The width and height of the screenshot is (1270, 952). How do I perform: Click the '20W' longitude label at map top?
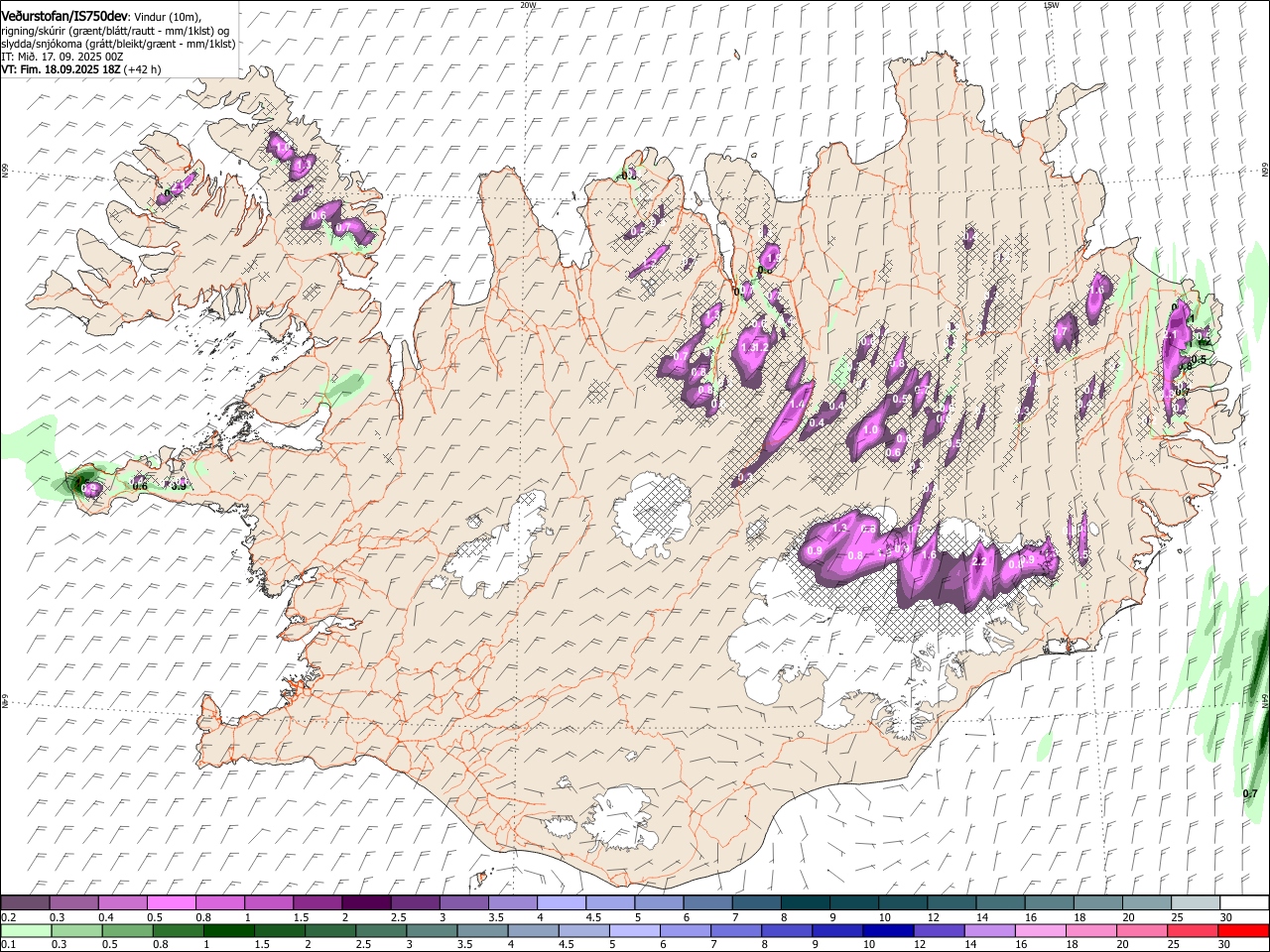(x=528, y=5)
